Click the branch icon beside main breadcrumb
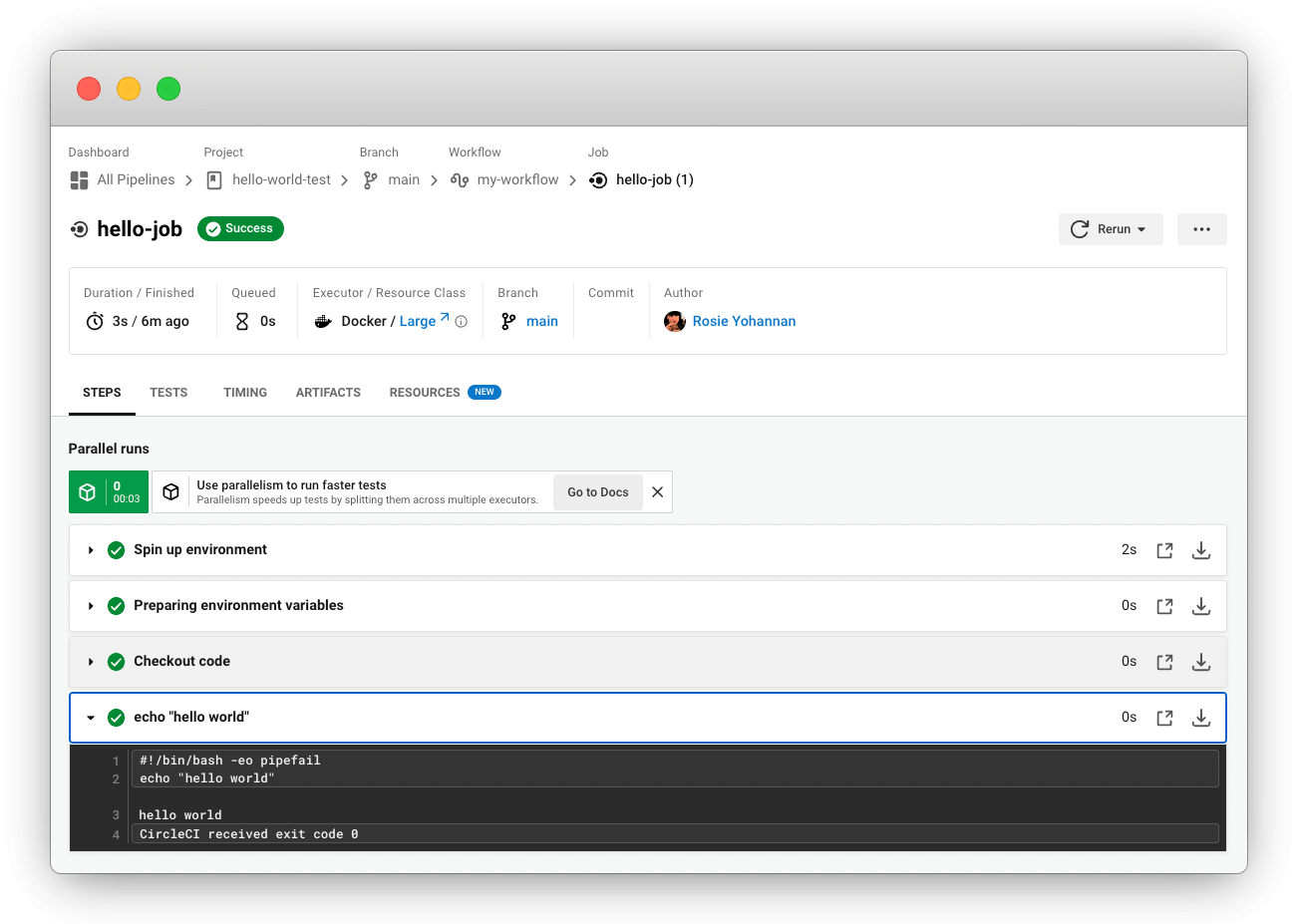 [368, 180]
